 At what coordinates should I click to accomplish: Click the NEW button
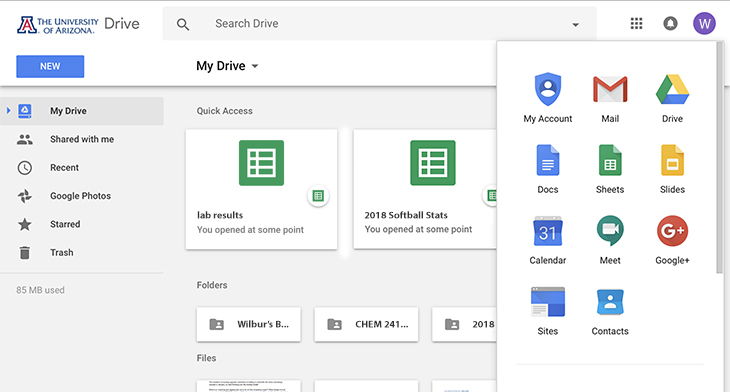tap(50, 67)
